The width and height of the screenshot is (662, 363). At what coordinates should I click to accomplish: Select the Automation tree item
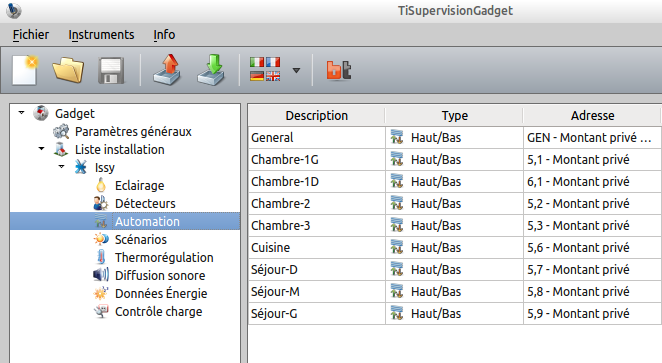147,222
